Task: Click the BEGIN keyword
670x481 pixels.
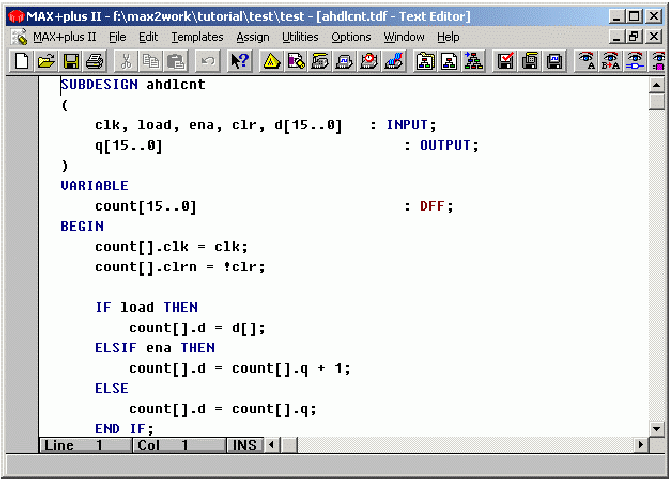Action: pyautogui.click(x=82, y=226)
